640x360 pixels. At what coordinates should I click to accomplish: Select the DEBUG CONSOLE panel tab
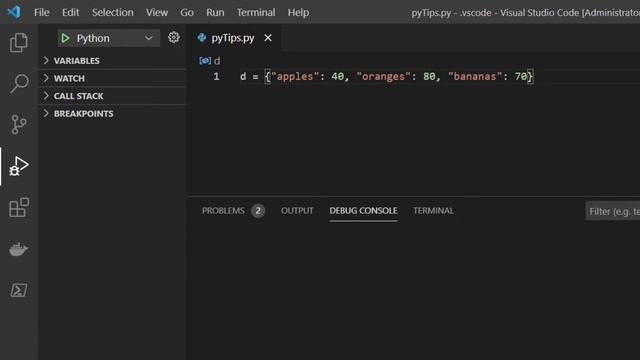tap(363, 211)
